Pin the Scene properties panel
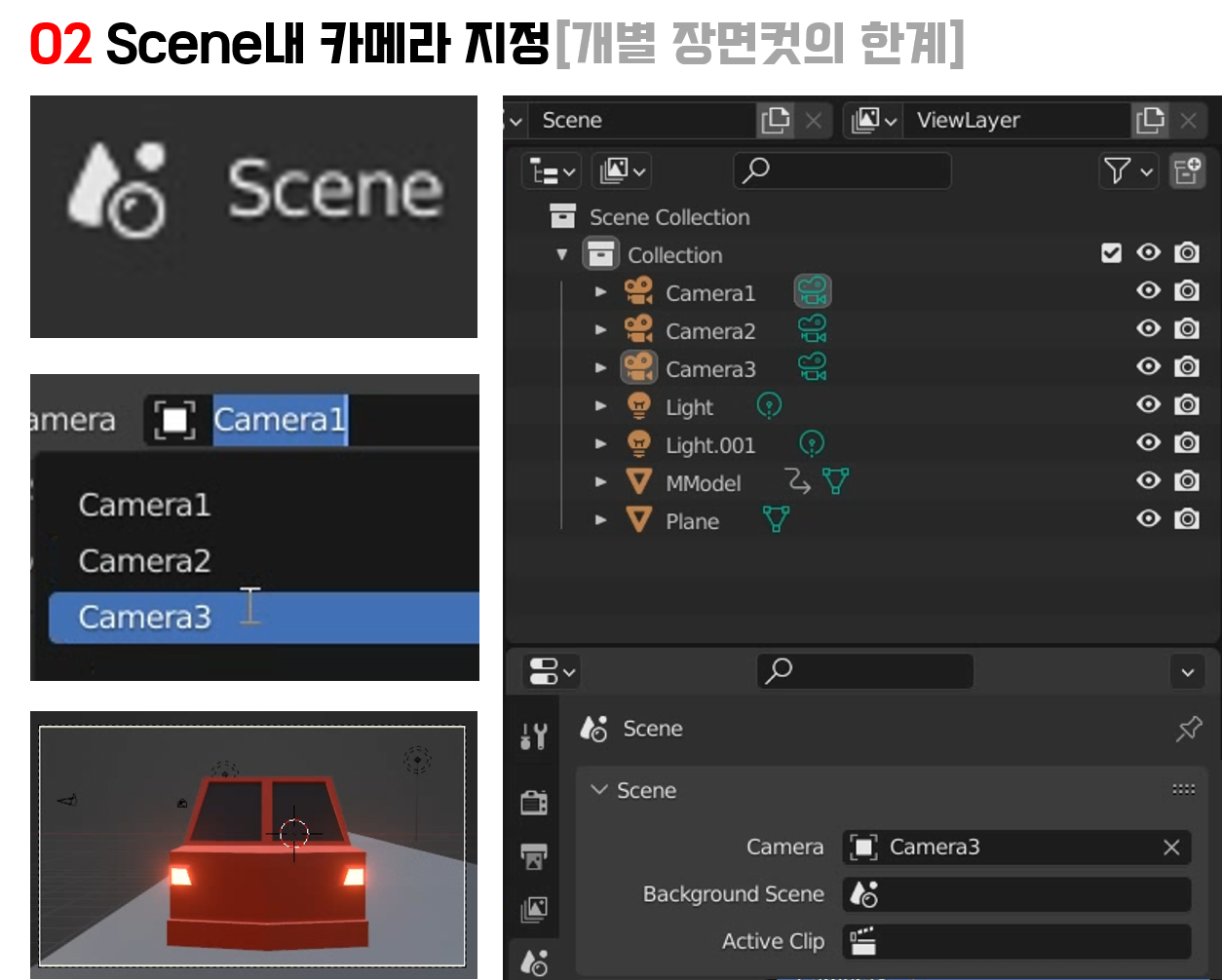Viewport: 1222px width, 980px height. coord(1188,729)
